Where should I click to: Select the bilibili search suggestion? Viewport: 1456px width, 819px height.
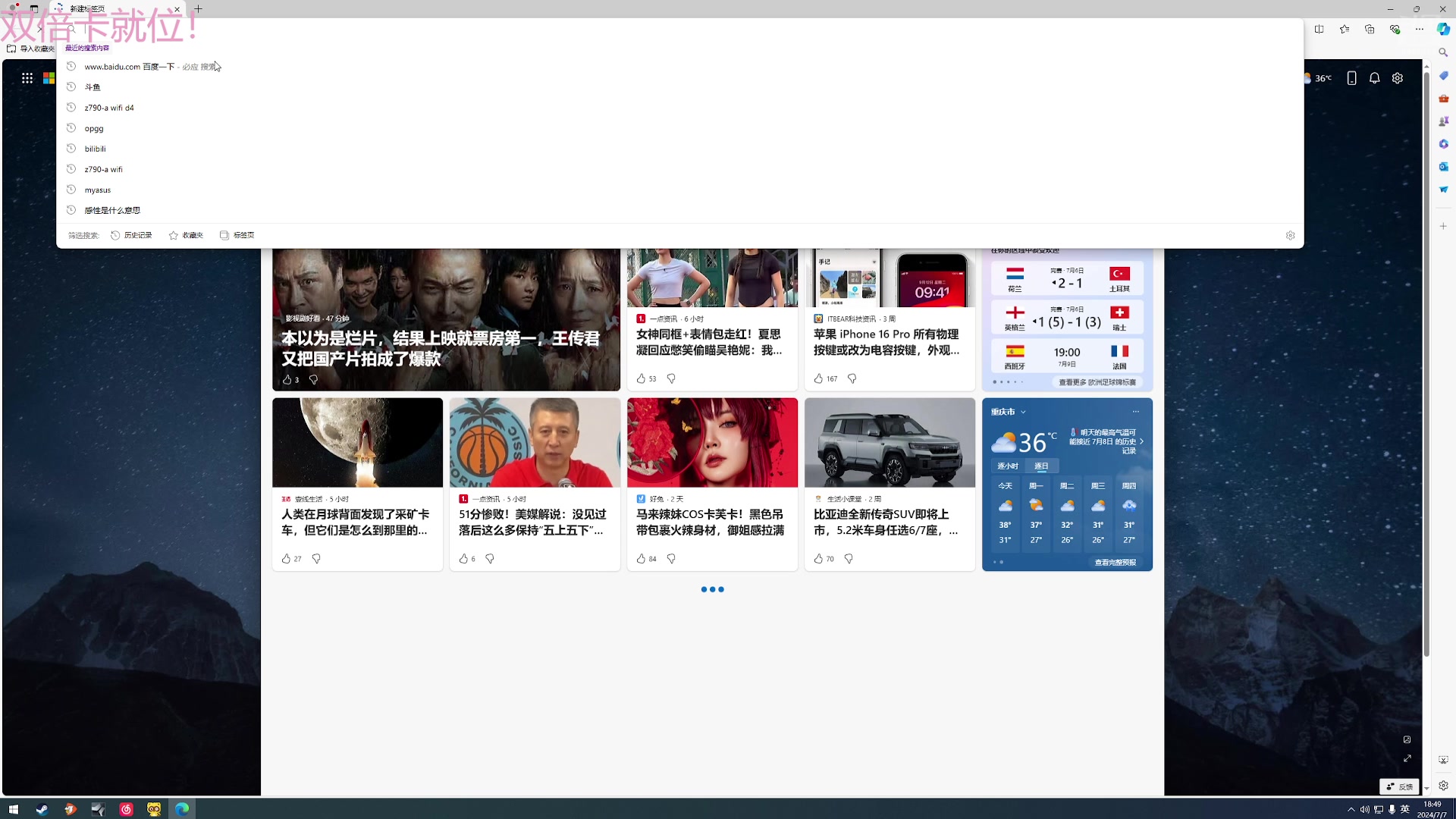pos(95,149)
